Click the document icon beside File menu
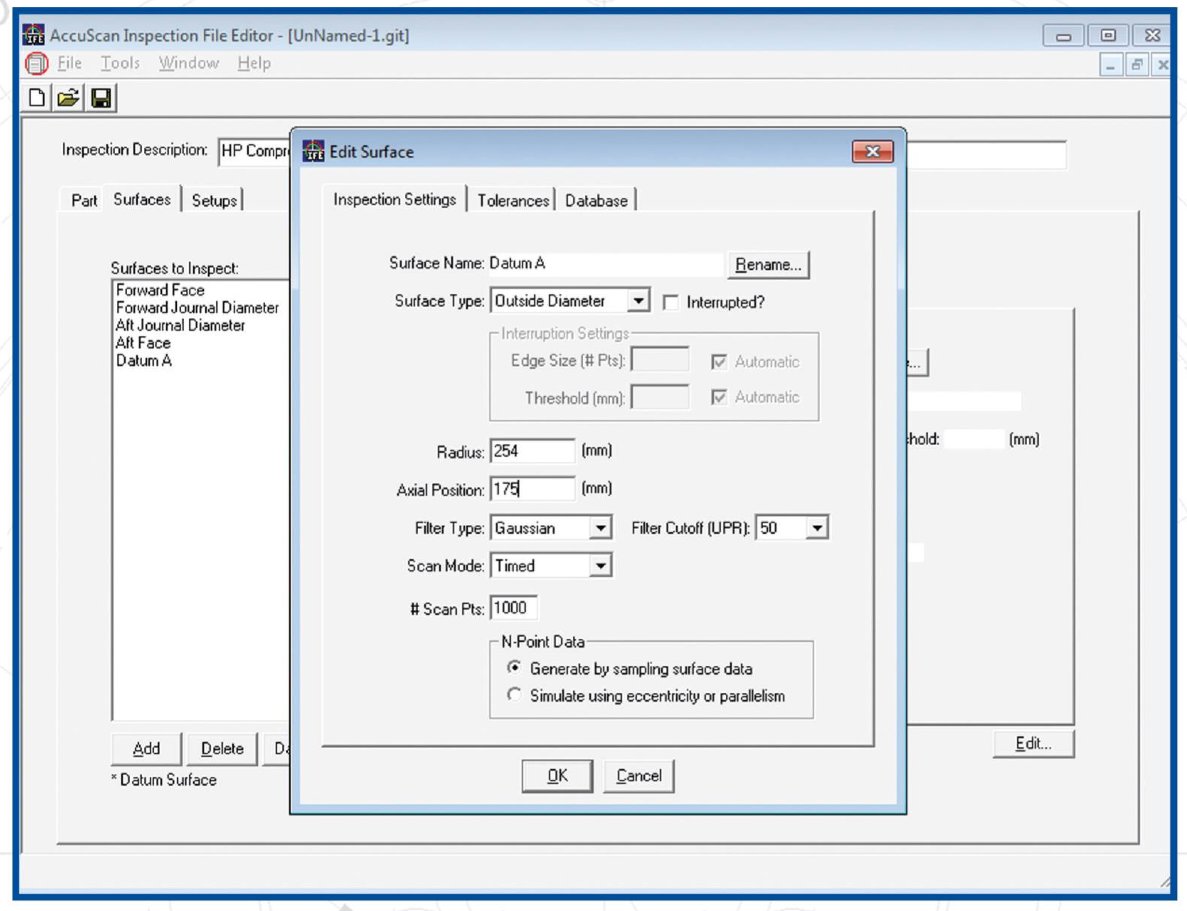 pyautogui.click(x=36, y=63)
